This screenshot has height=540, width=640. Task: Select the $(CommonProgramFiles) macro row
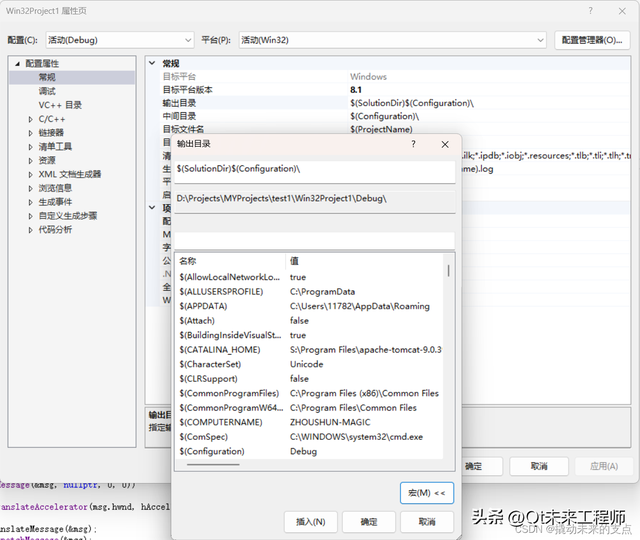[310, 393]
